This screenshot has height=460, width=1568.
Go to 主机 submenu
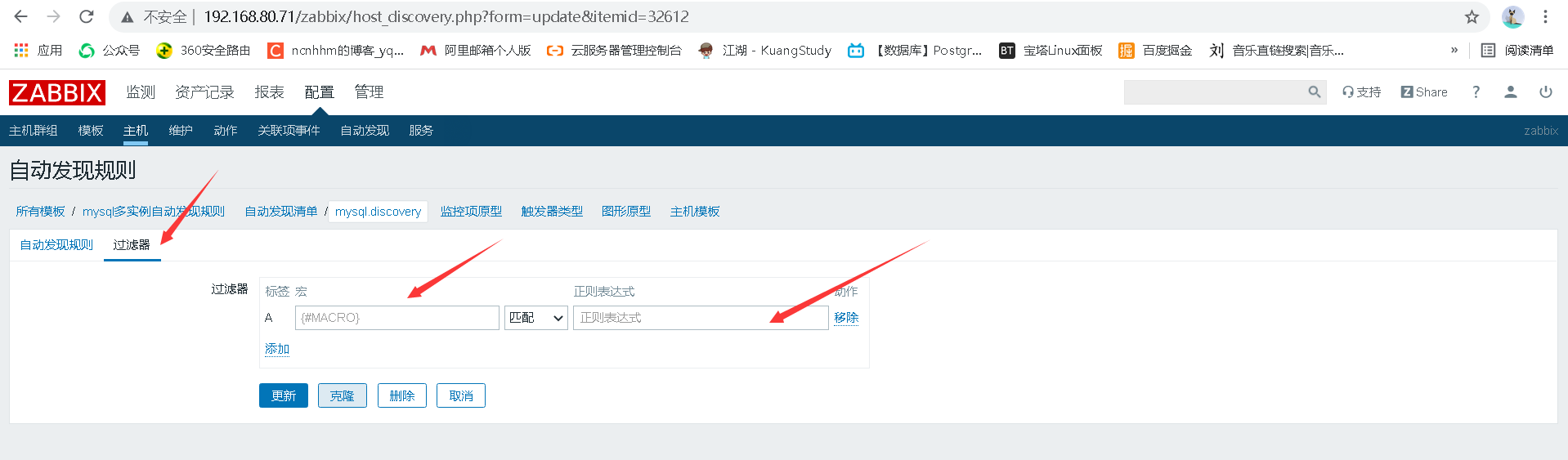pyautogui.click(x=136, y=131)
